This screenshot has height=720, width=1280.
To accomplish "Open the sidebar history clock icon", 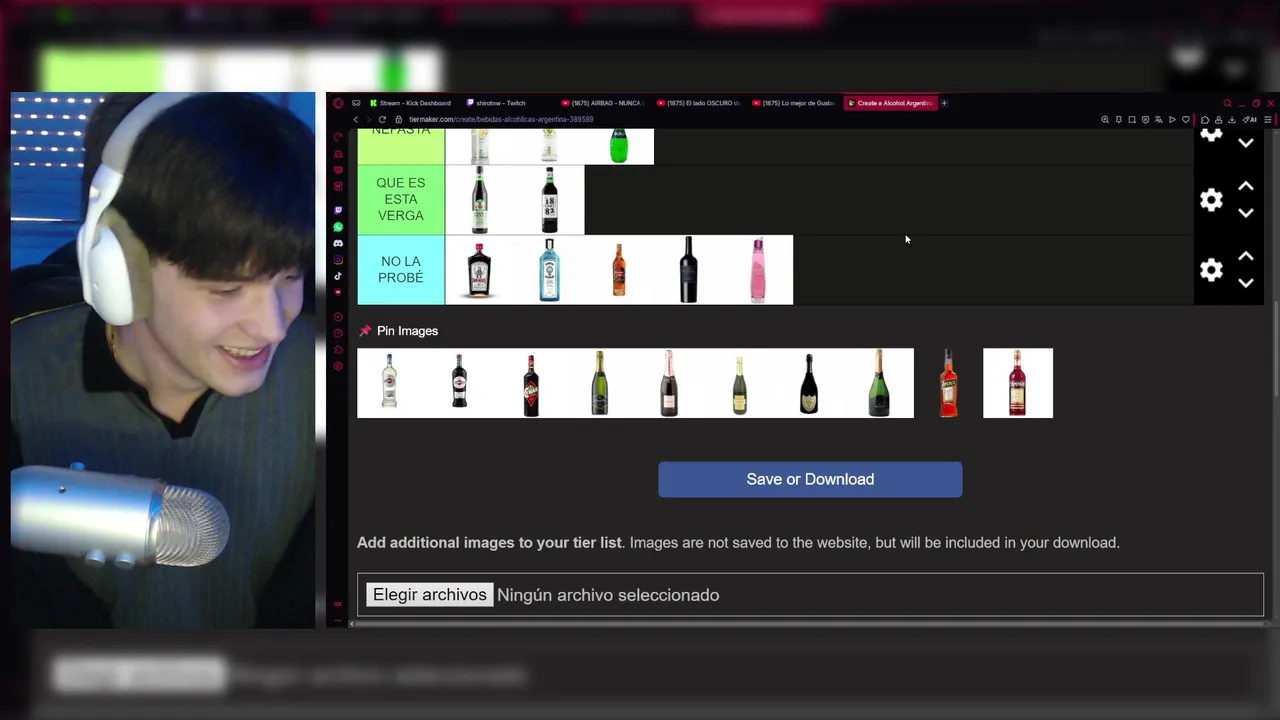I will (x=338, y=333).
